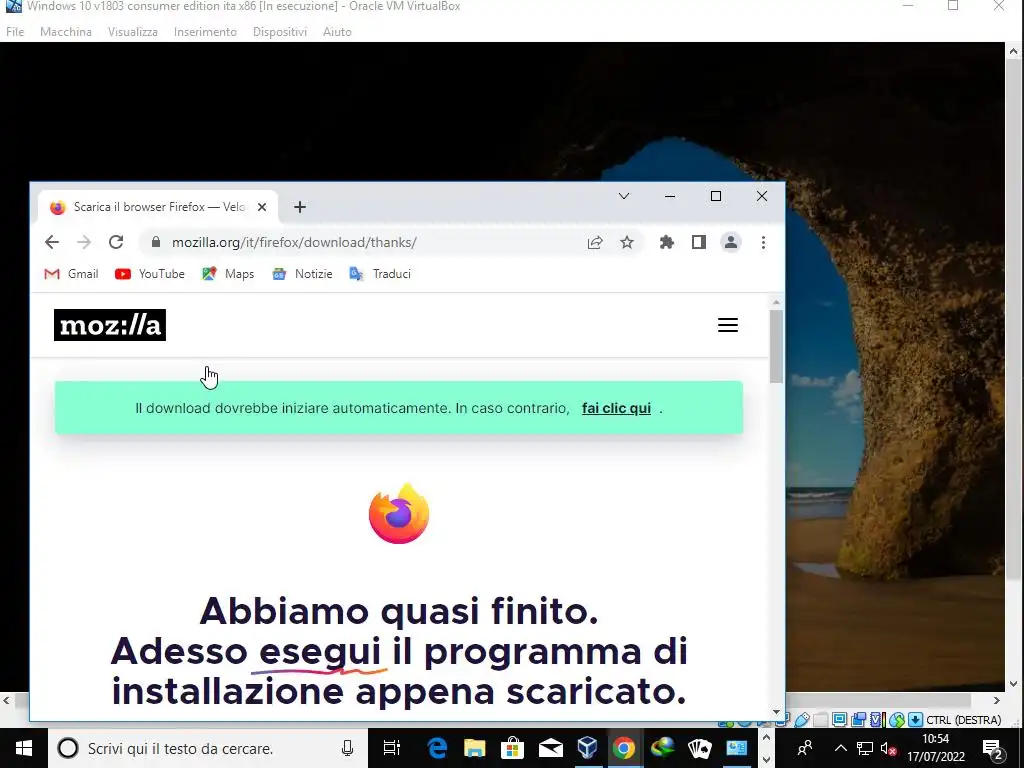Bookmark this tab with the star icon
This screenshot has width=1024, height=768.
(627, 242)
